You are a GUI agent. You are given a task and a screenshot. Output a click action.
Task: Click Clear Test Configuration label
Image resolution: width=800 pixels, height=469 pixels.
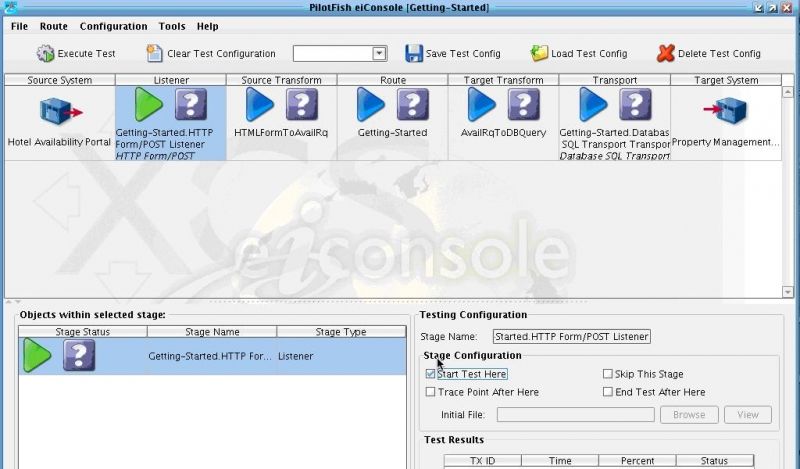[221, 54]
